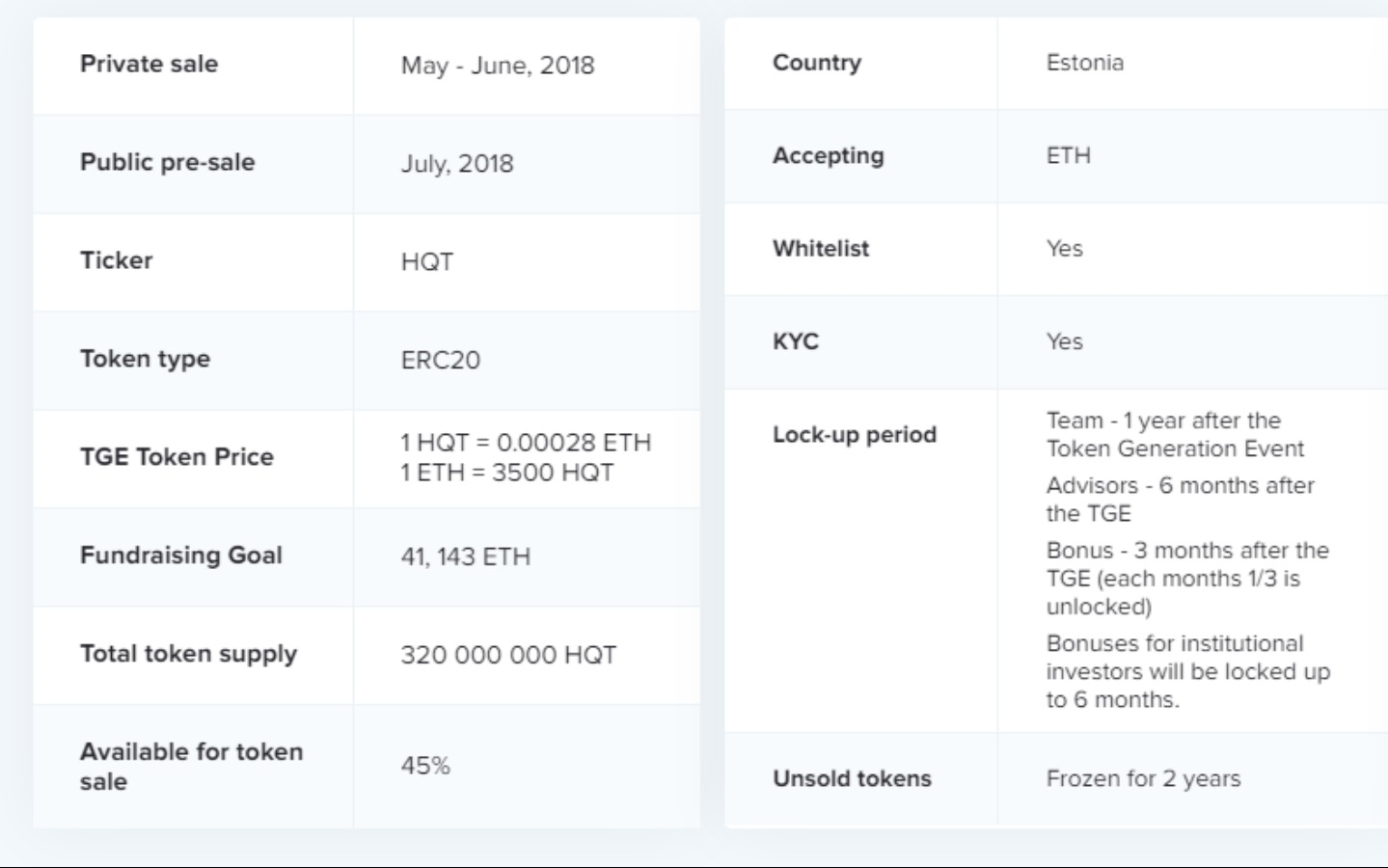The width and height of the screenshot is (1388, 868).
Task: Click the "Public pre-sale" label
Action: tap(167, 162)
